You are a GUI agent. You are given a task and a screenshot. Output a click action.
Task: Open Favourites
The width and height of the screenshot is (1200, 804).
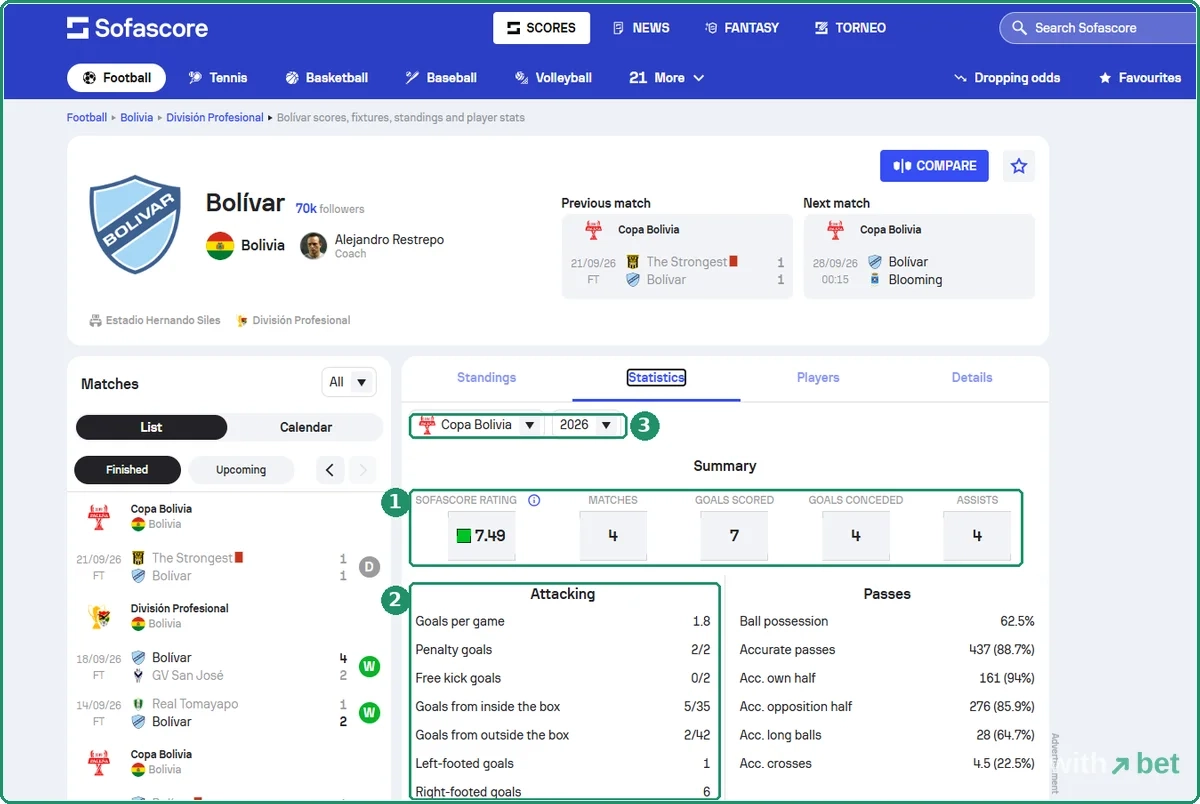tap(1140, 78)
